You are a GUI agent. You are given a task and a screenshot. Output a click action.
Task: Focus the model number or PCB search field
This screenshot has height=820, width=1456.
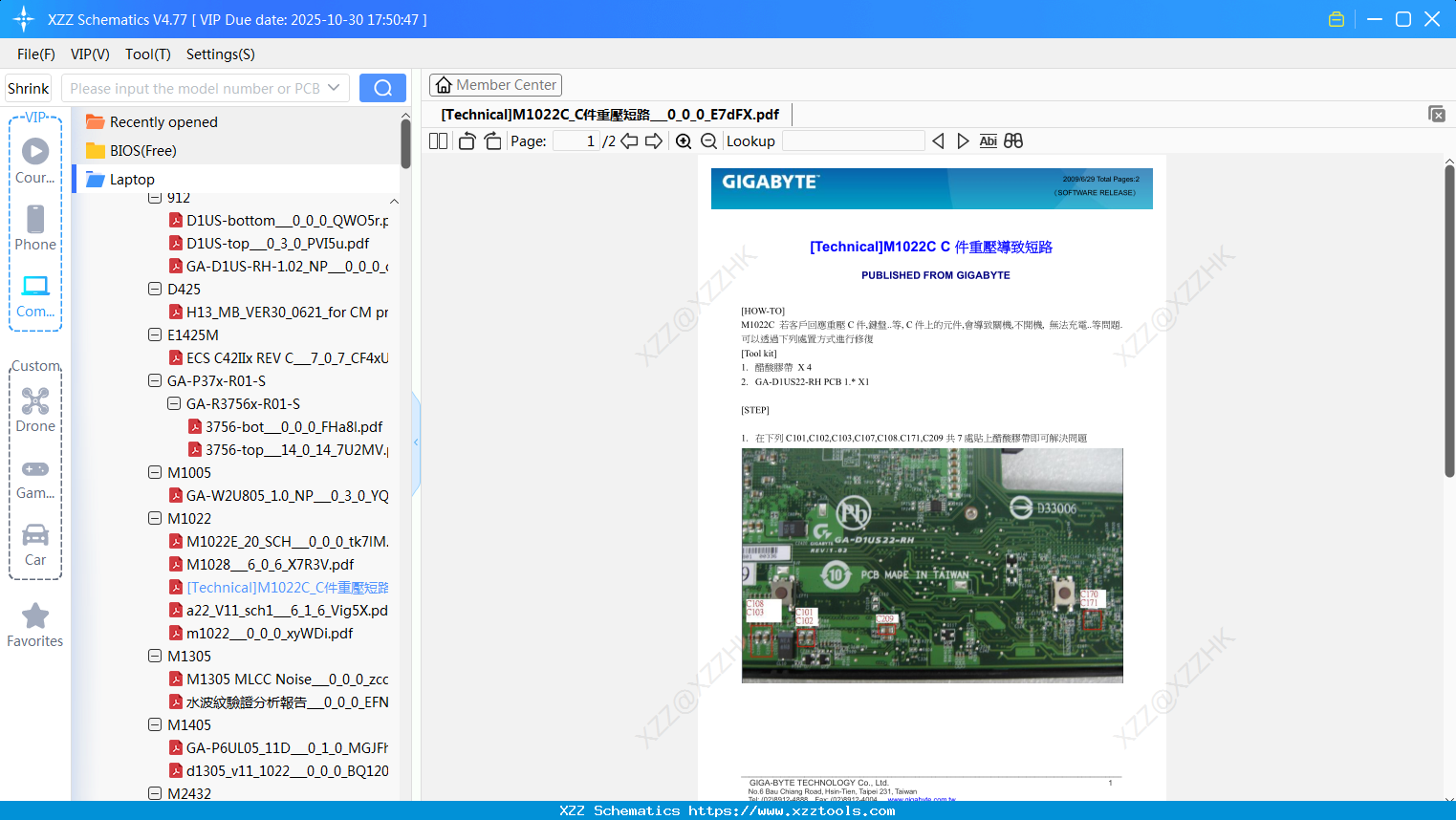(x=195, y=88)
